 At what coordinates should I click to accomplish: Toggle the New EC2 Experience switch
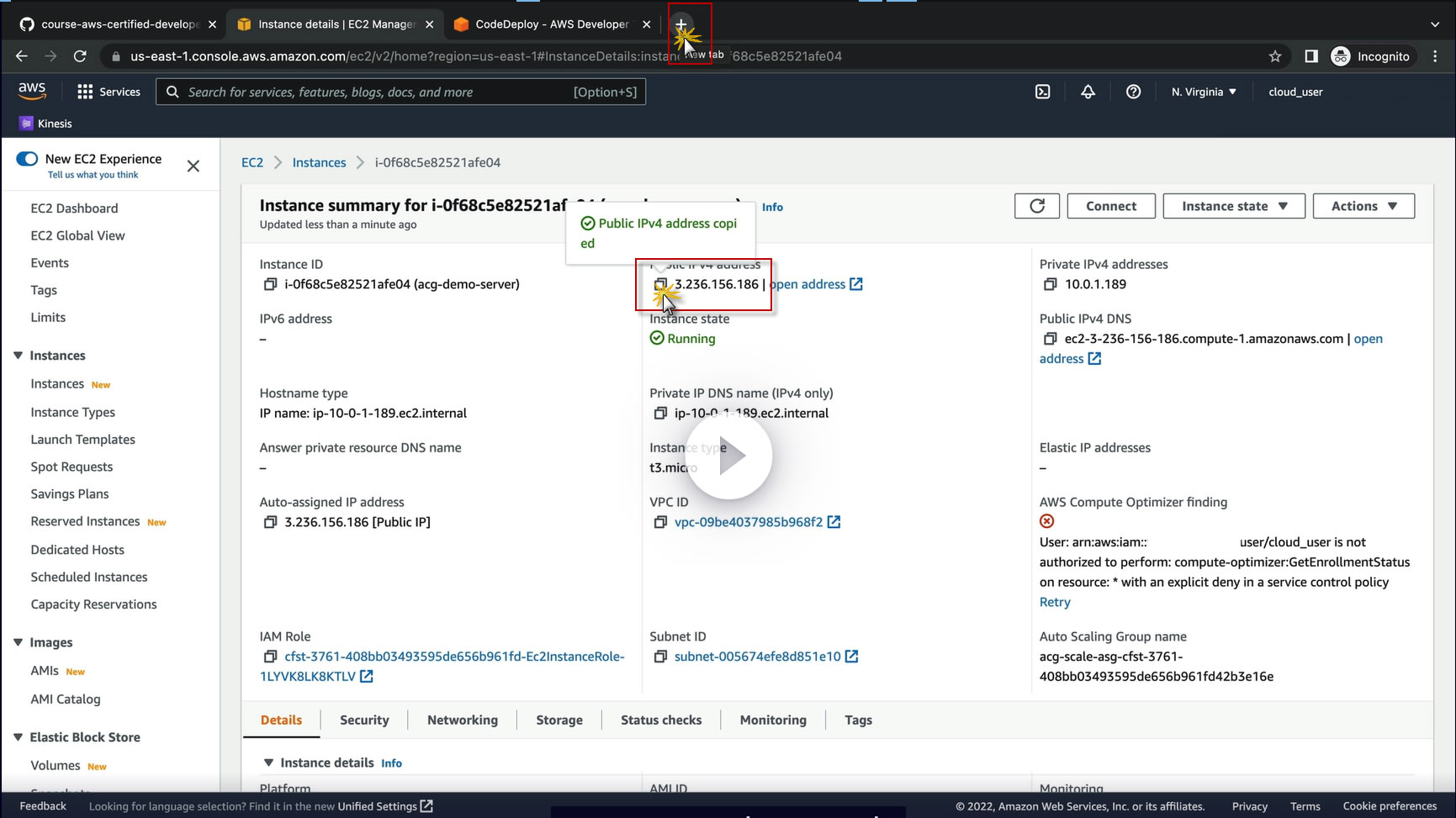pos(27,159)
